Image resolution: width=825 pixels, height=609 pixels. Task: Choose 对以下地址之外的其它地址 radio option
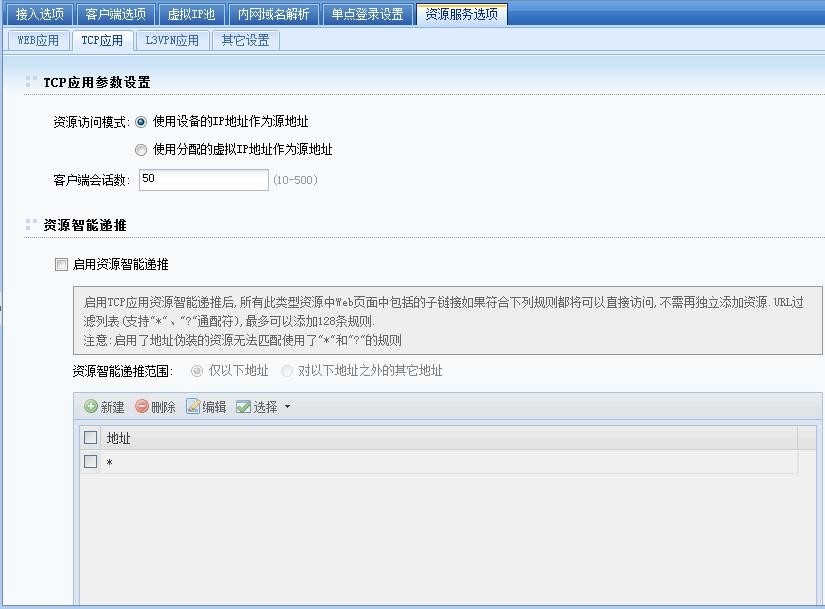(x=287, y=371)
